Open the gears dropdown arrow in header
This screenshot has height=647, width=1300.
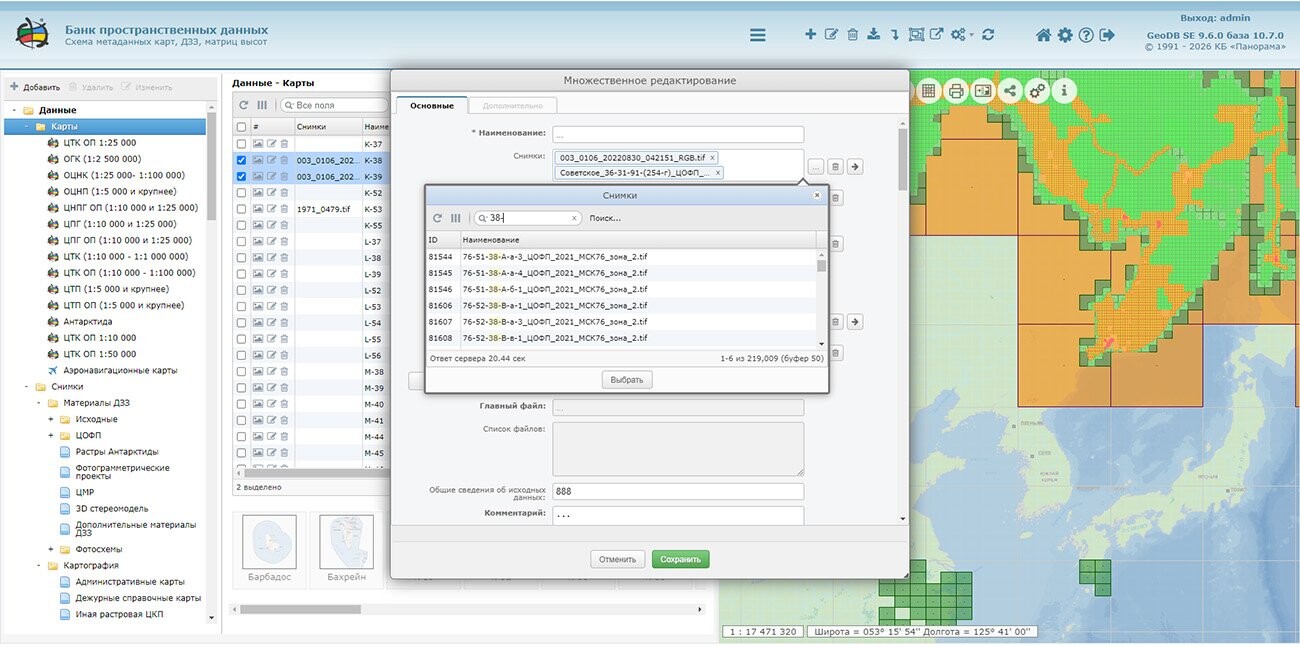tap(971, 36)
